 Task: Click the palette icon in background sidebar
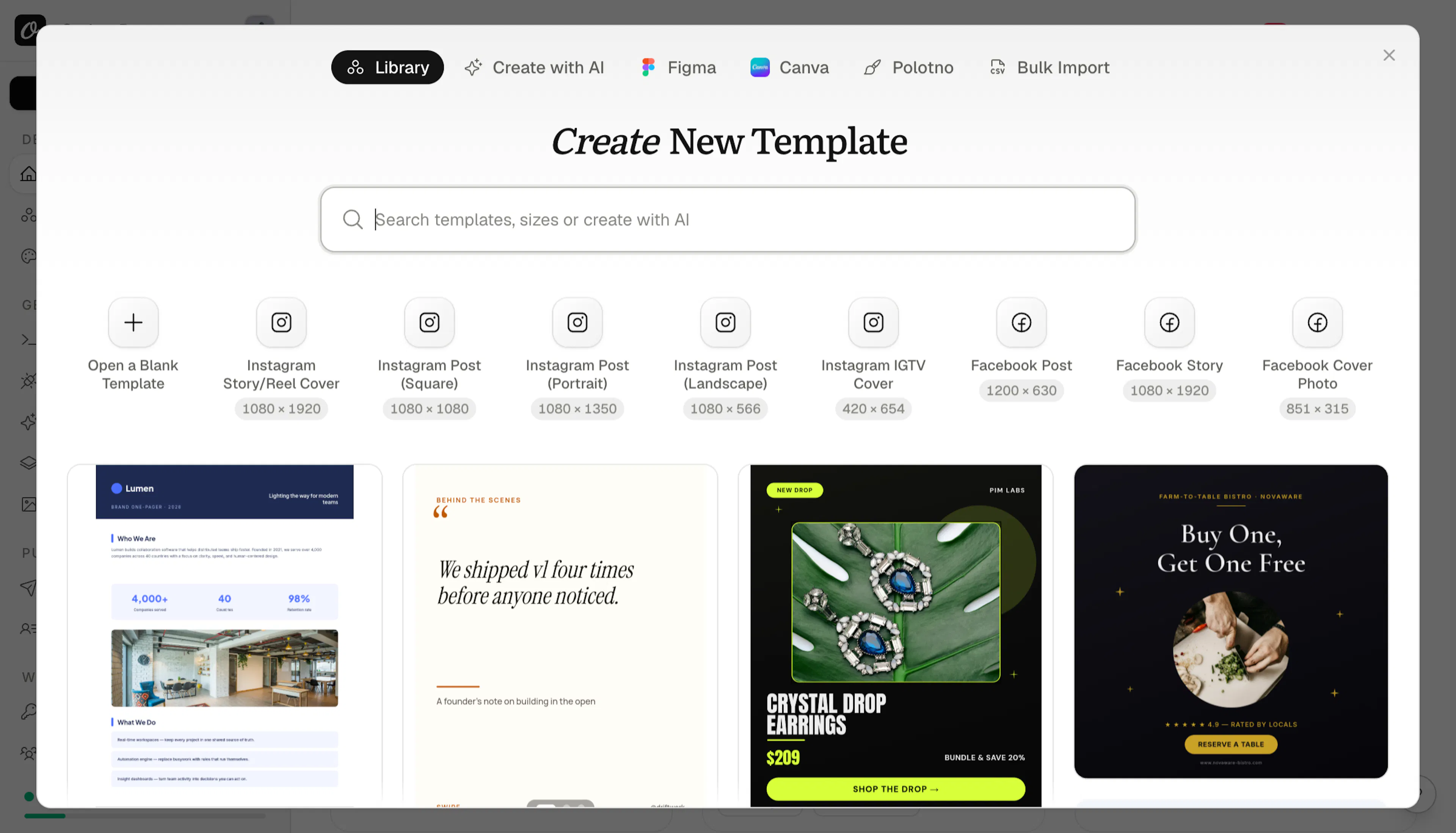point(28,256)
